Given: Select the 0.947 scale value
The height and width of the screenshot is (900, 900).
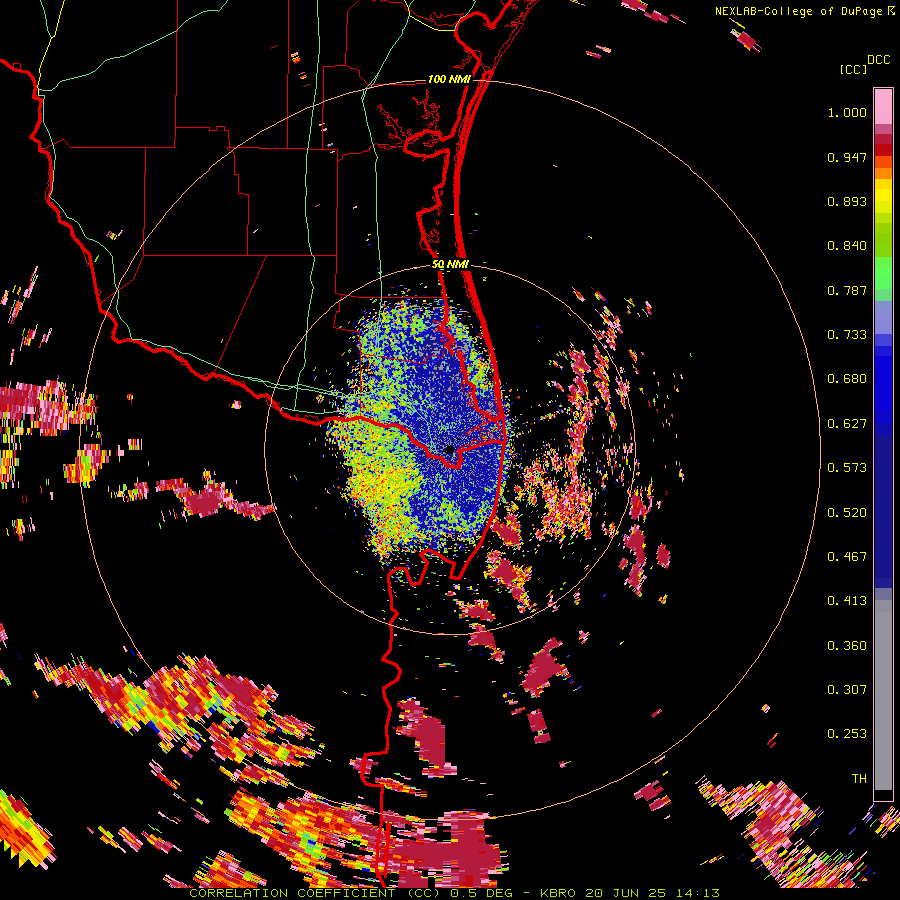Looking at the screenshot, I should tap(847, 157).
